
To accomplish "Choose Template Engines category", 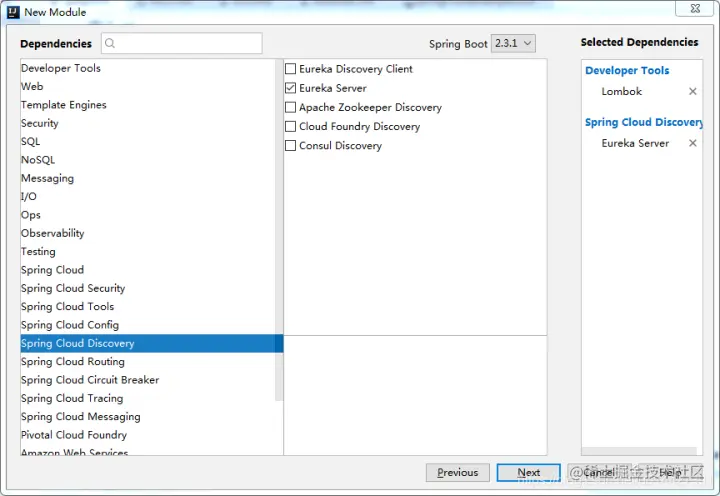I will 148,105.
